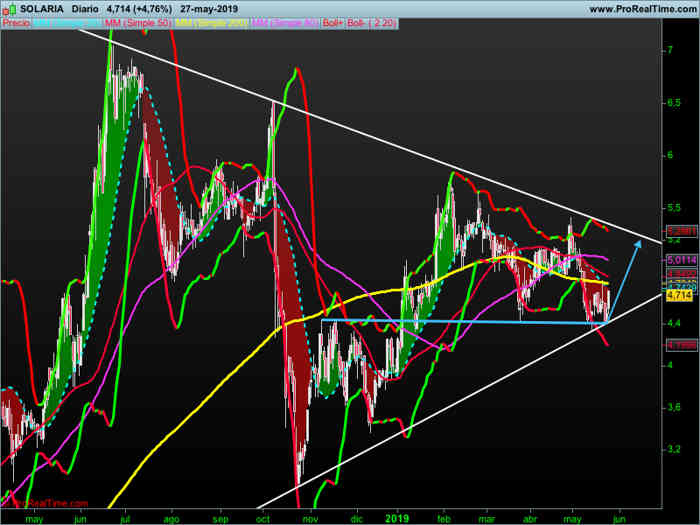Select the Diario timeframe label
The width and height of the screenshot is (700, 525).
[x=85, y=9]
